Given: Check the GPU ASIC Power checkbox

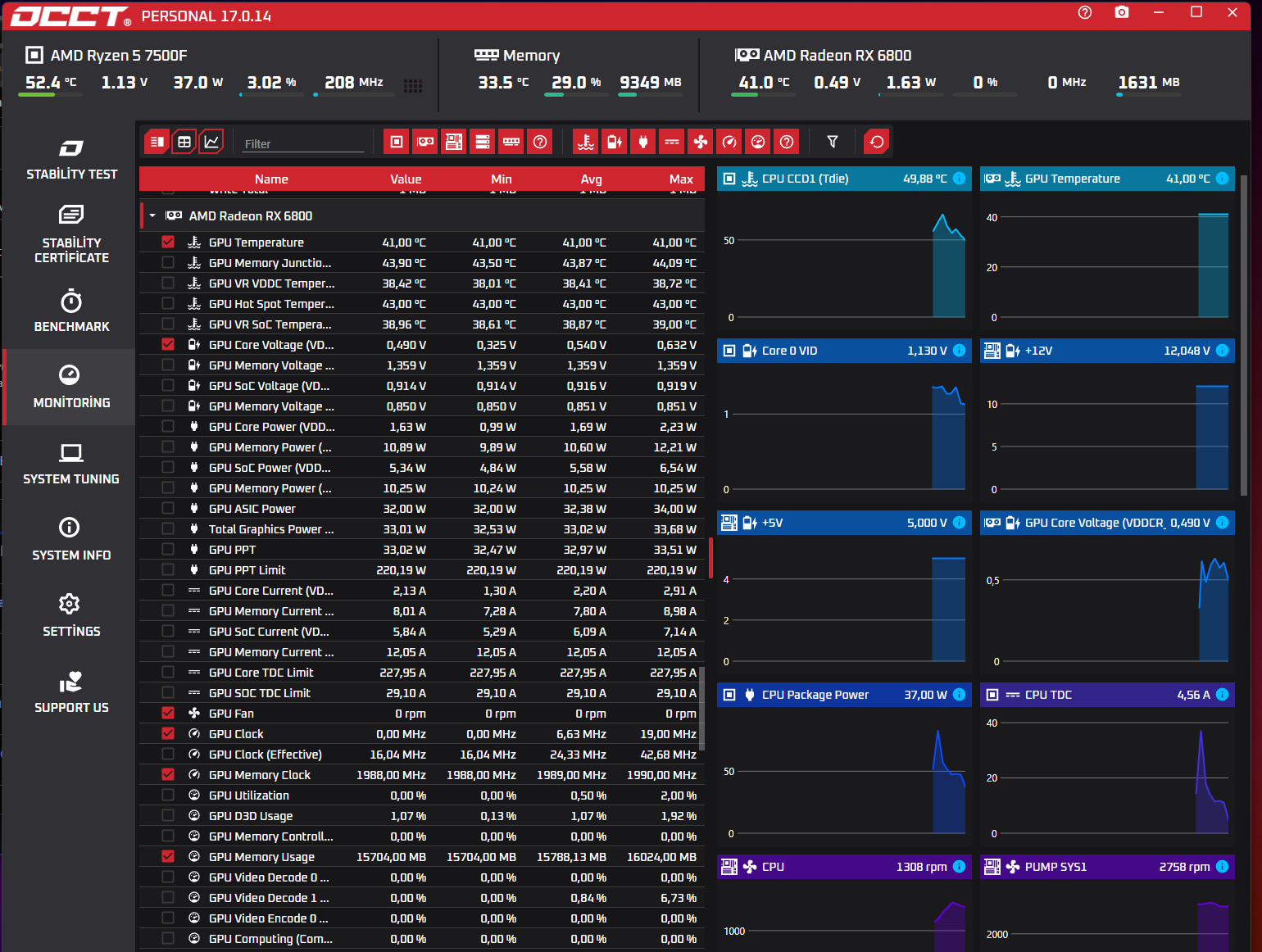Looking at the screenshot, I should [168, 508].
